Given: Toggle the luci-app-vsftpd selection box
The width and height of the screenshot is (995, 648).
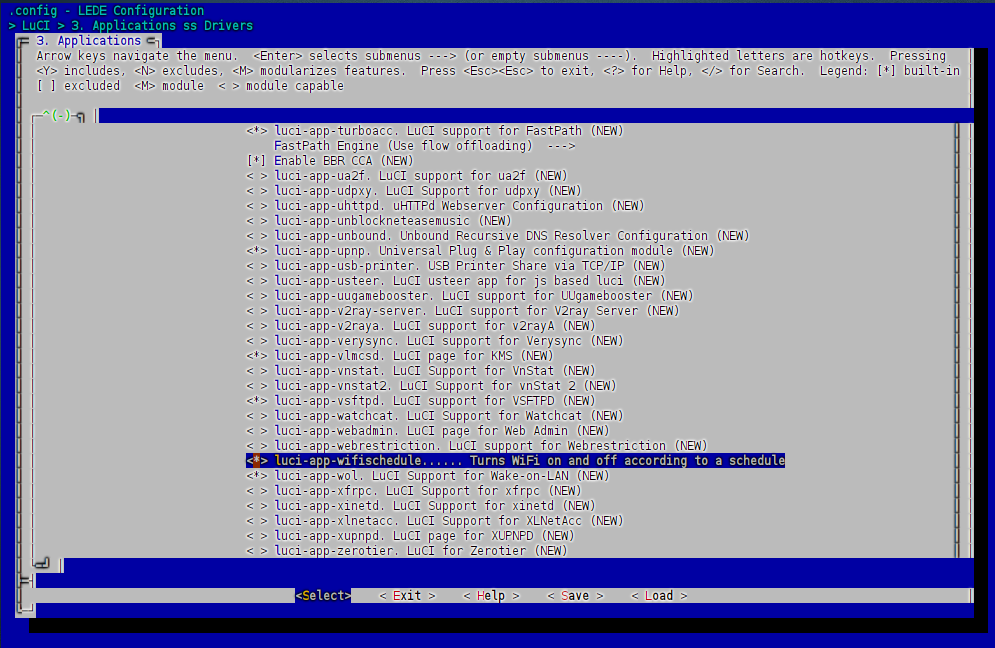Looking at the screenshot, I should [x=256, y=401].
